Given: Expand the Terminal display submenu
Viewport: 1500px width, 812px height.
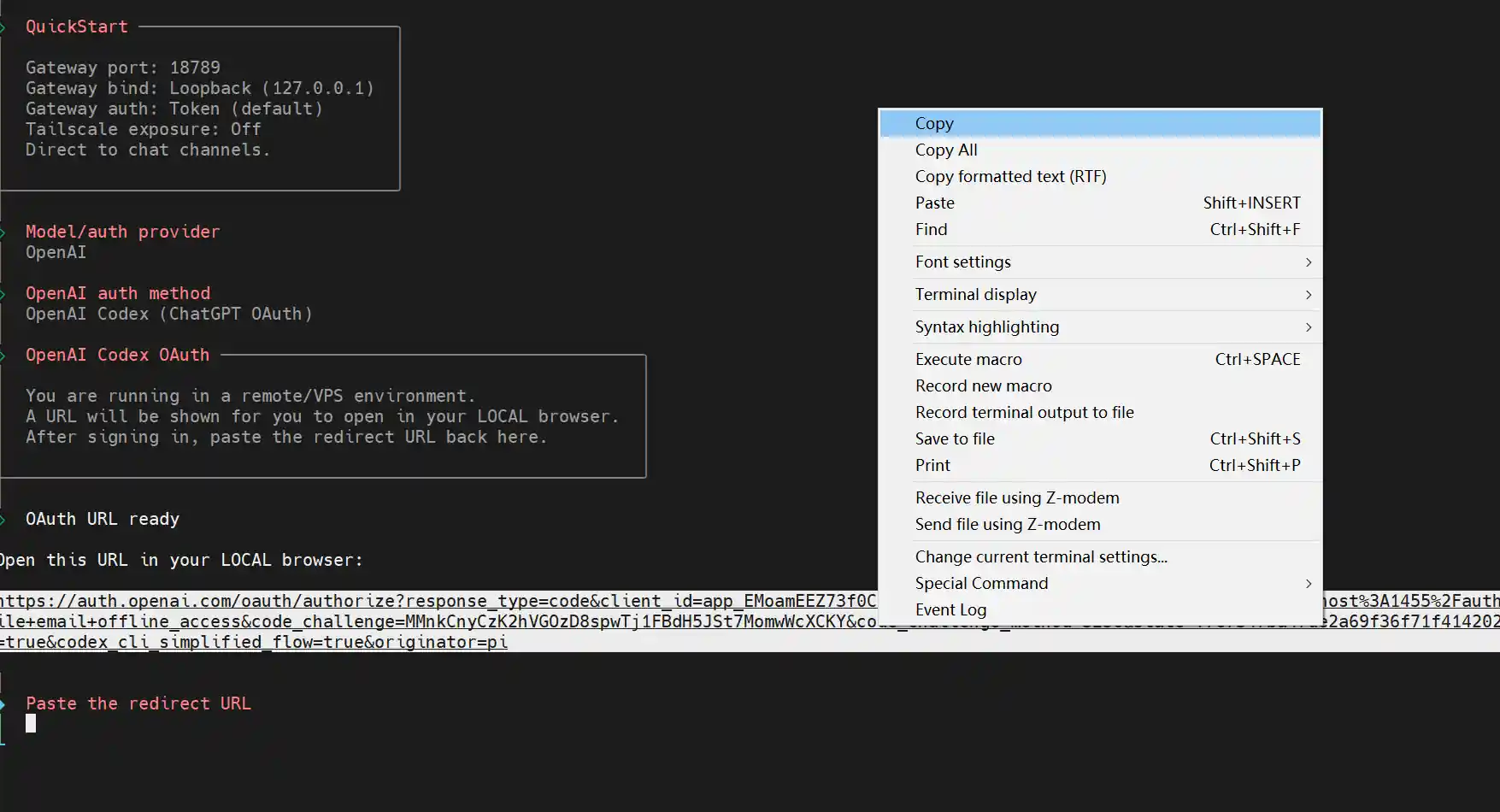Looking at the screenshot, I should (x=975, y=294).
